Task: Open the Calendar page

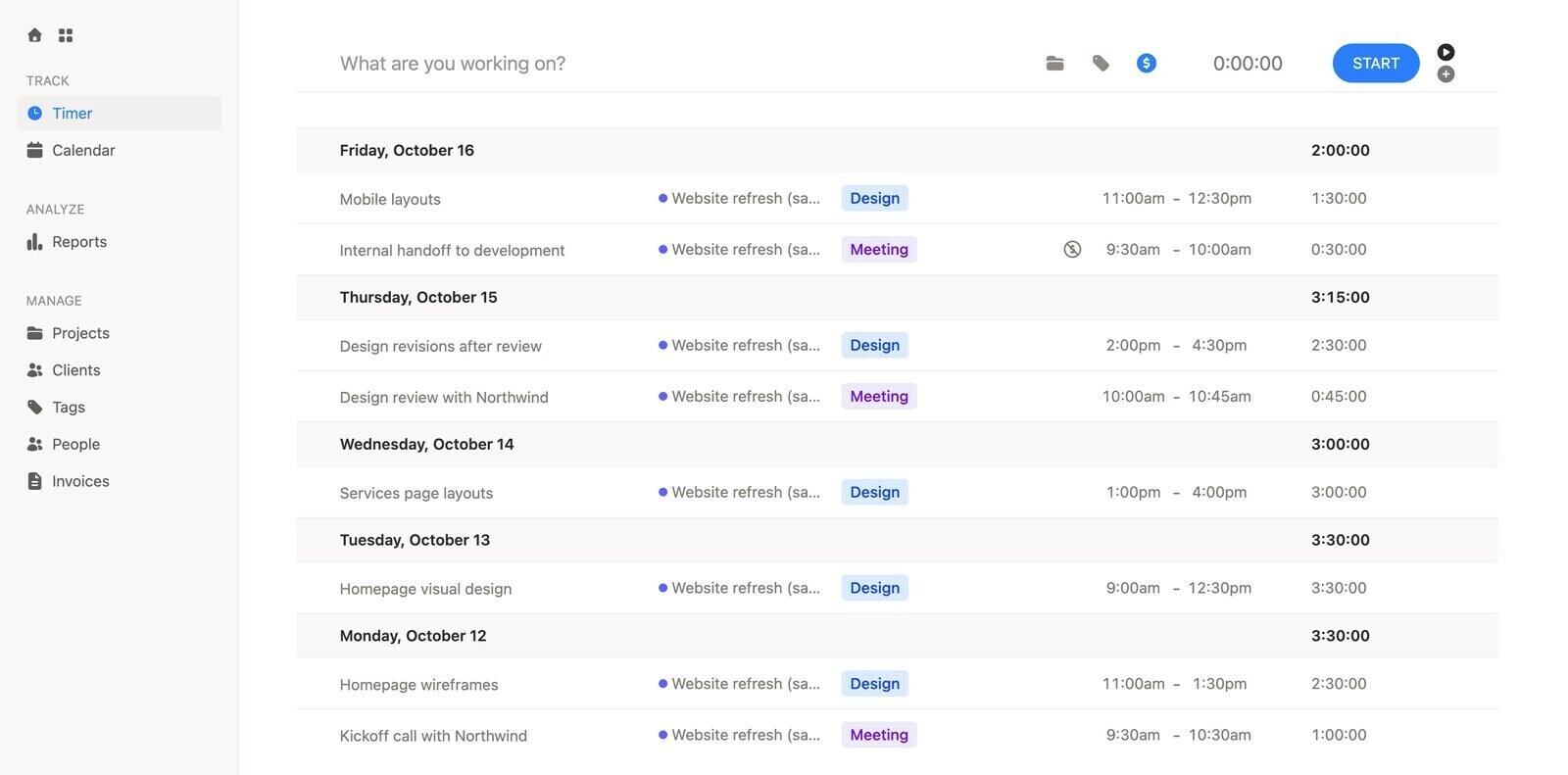Action: point(120,150)
